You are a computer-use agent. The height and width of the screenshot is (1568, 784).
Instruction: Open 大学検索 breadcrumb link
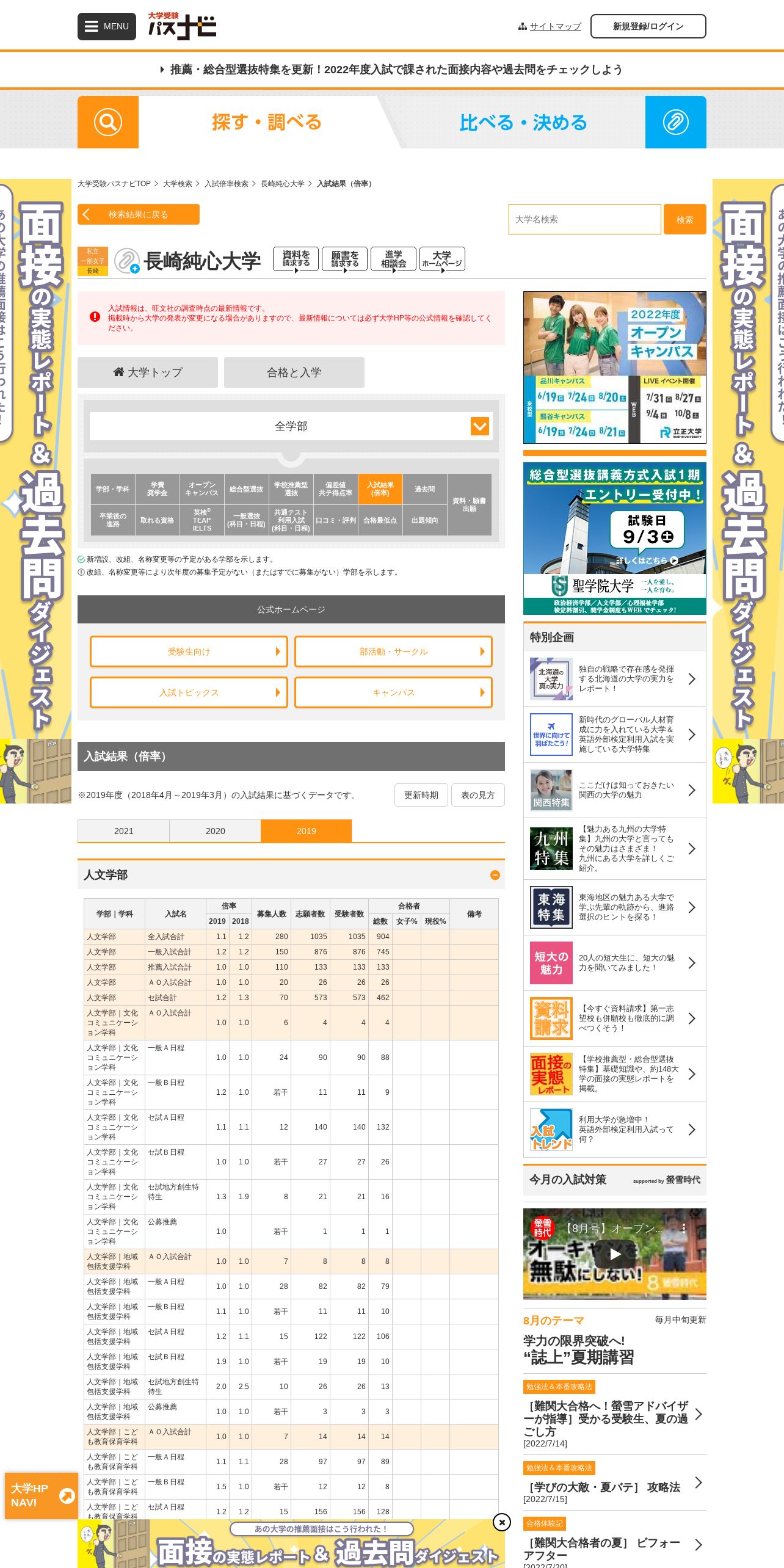[x=178, y=184]
